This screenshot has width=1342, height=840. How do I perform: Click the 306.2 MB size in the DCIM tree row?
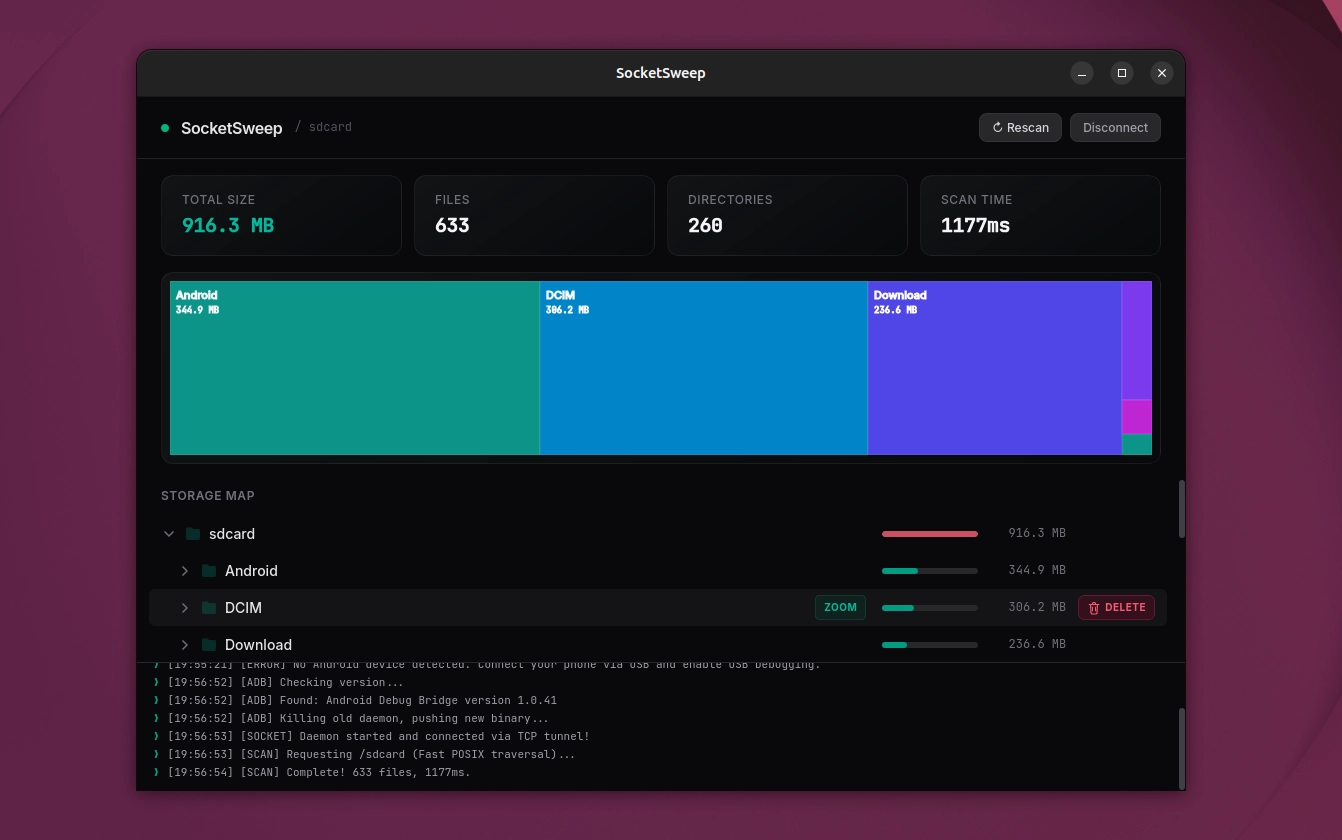(x=1037, y=608)
